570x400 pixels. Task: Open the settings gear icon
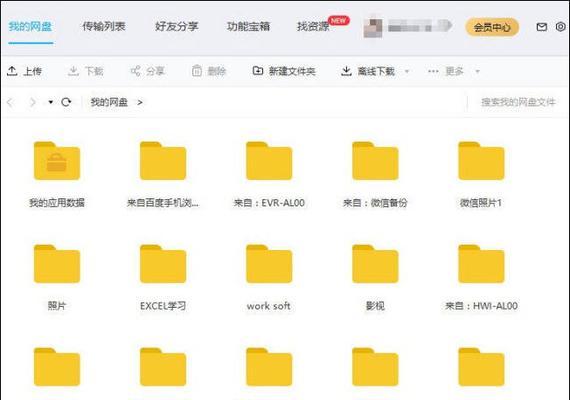click(x=561, y=27)
